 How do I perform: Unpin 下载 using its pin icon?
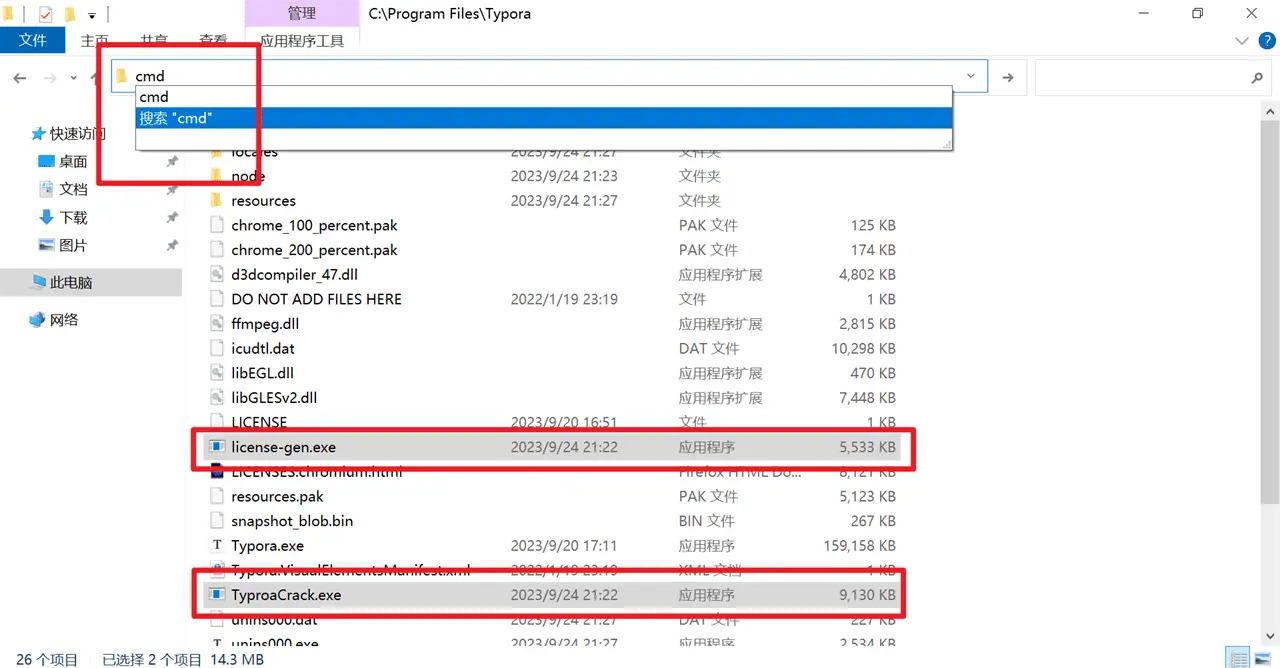click(172, 218)
